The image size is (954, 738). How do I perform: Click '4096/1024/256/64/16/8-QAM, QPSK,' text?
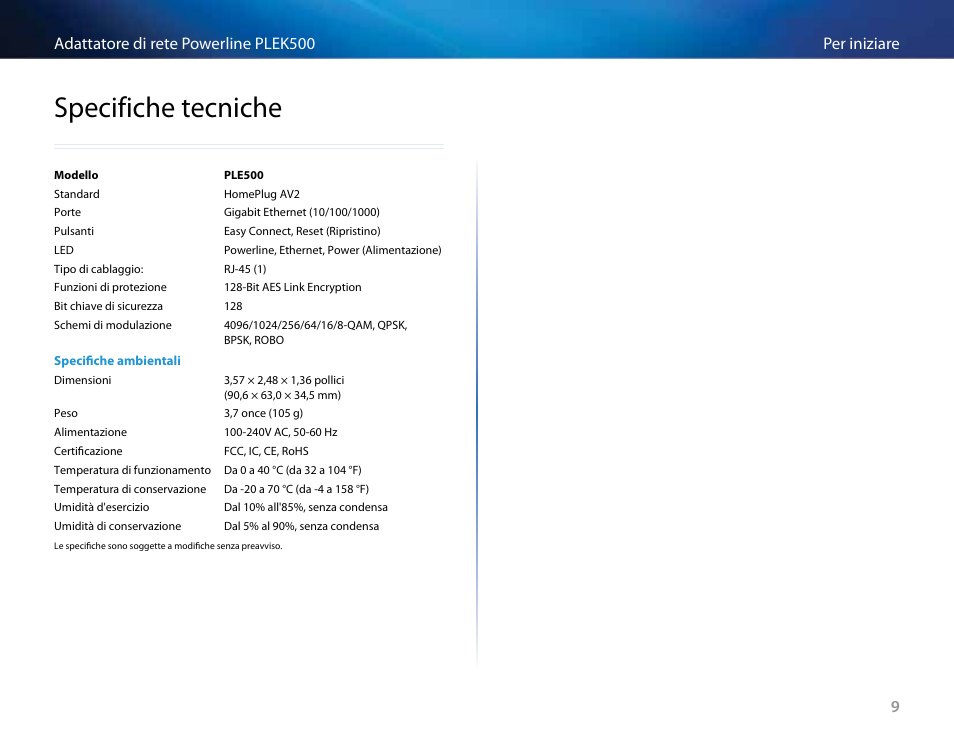tap(316, 325)
